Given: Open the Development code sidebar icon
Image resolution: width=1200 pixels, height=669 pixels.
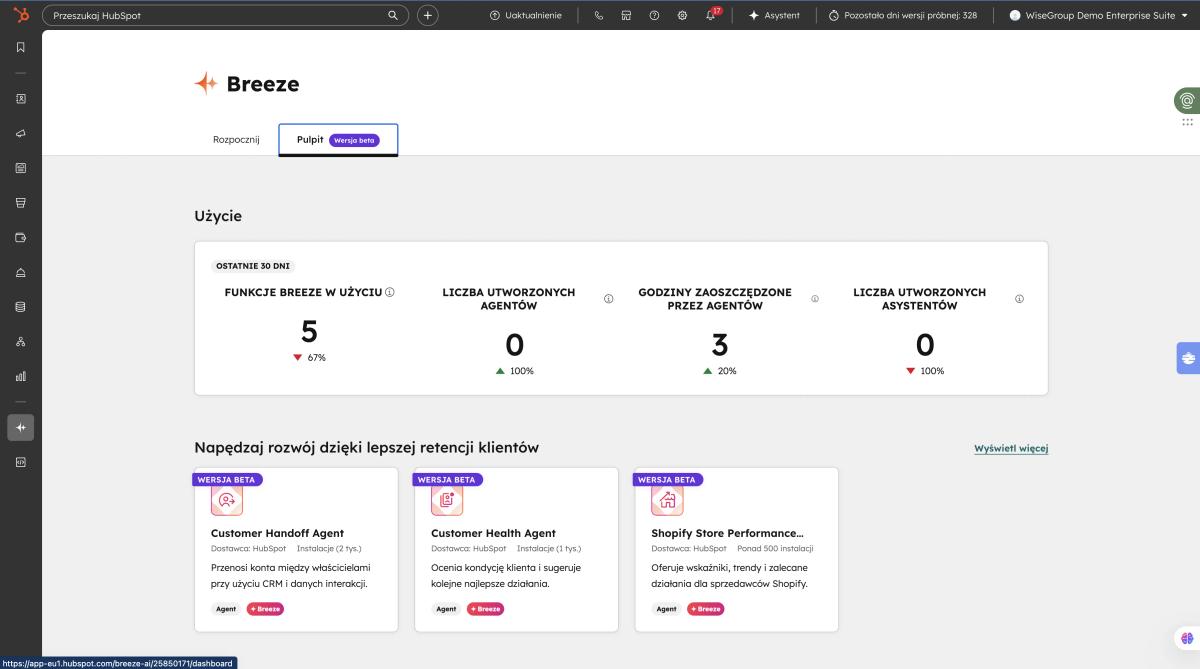Looking at the screenshot, I should coord(21,462).
